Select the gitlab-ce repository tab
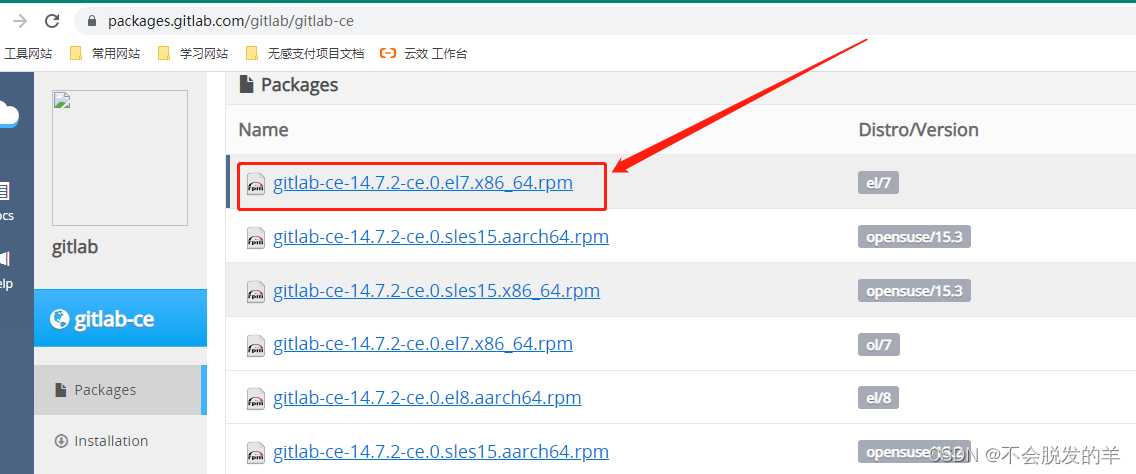Viewport: 1136px width, 474px height. (120, 318)
